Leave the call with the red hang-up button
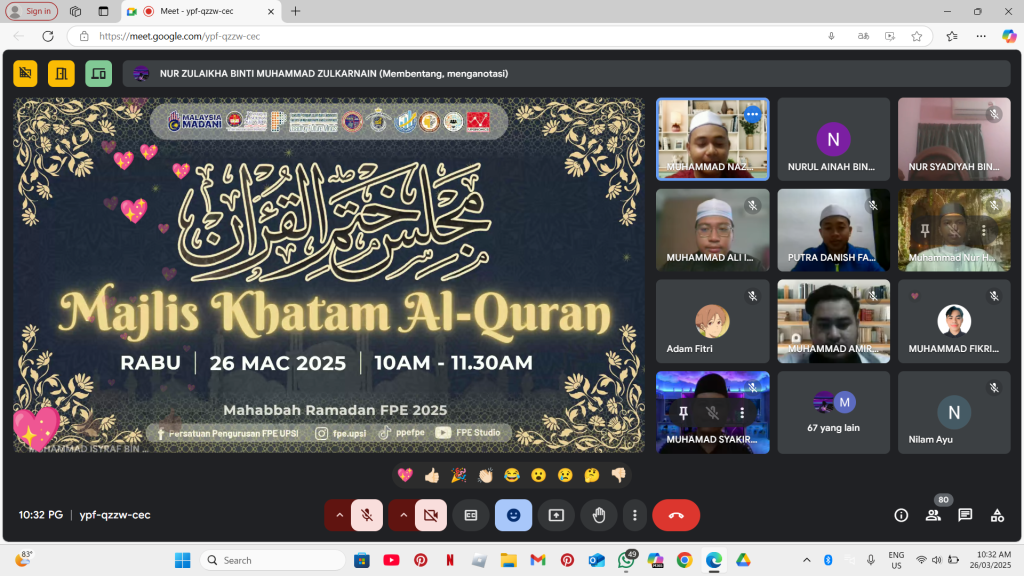 pyautogui.click(x=676, y=515)
